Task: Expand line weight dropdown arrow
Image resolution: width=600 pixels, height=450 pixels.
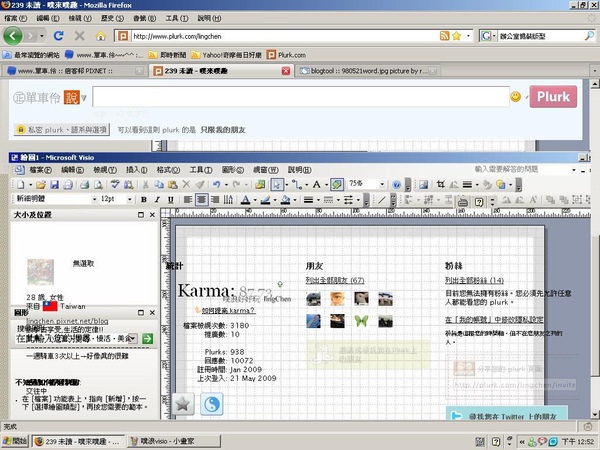Action: point(318,200)
